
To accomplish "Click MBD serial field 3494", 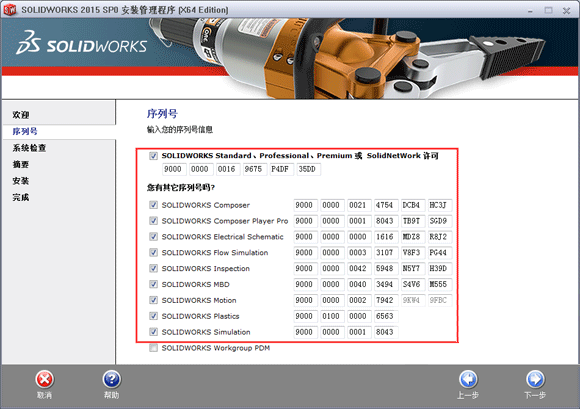I will pyautogui.click(x=386, y=285).
